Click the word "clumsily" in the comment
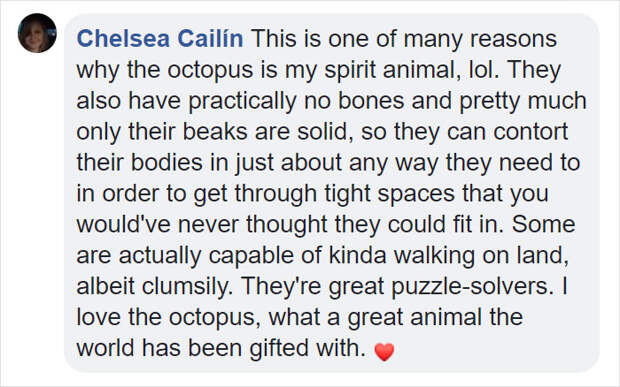The height and width of the screenshot is (387, 620). pos(187,286)
